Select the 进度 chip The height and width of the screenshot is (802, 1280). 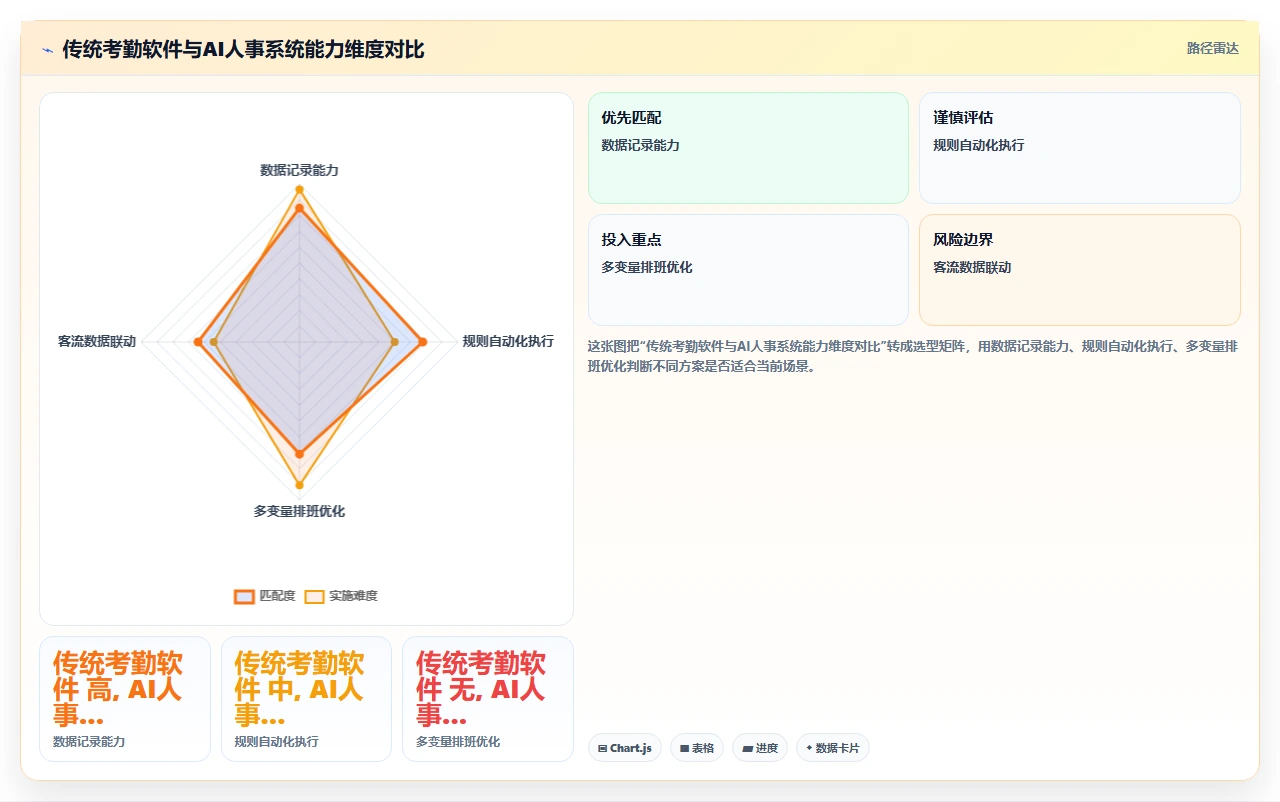(760, 748)
